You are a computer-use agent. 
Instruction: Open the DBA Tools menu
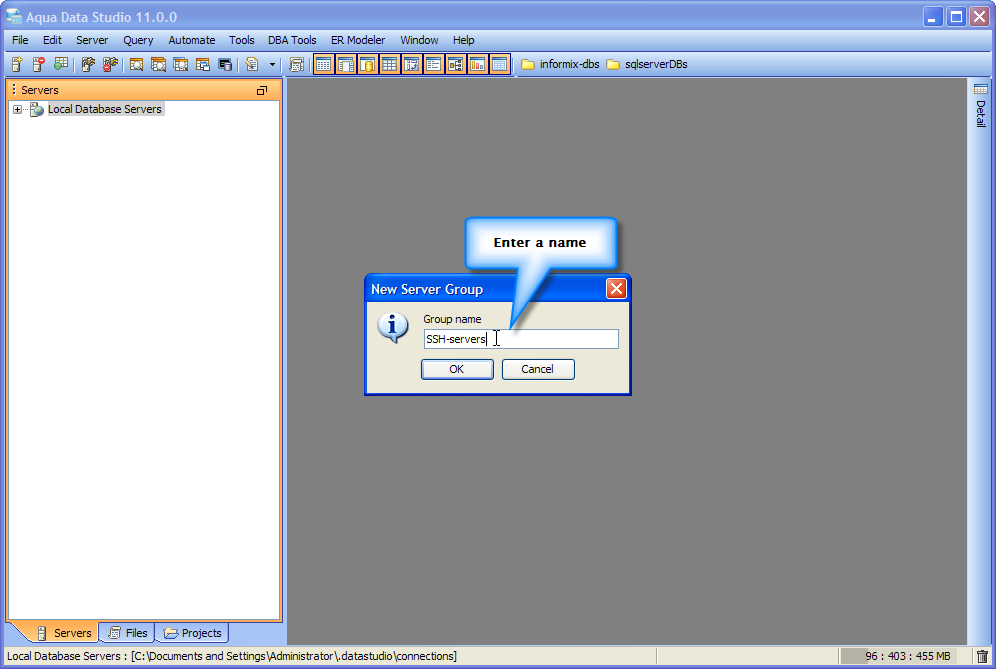(x=292, y=40)
